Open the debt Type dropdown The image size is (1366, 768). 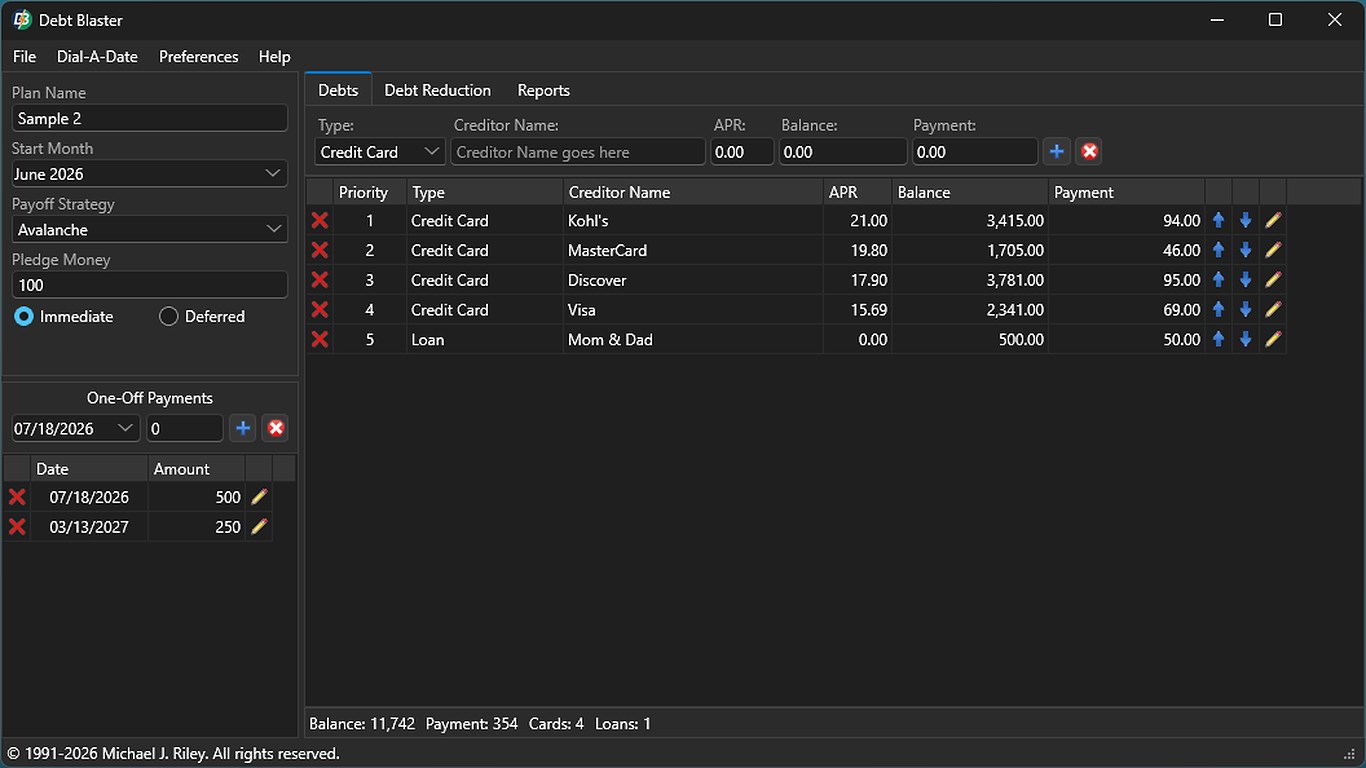tap(380, 152)
